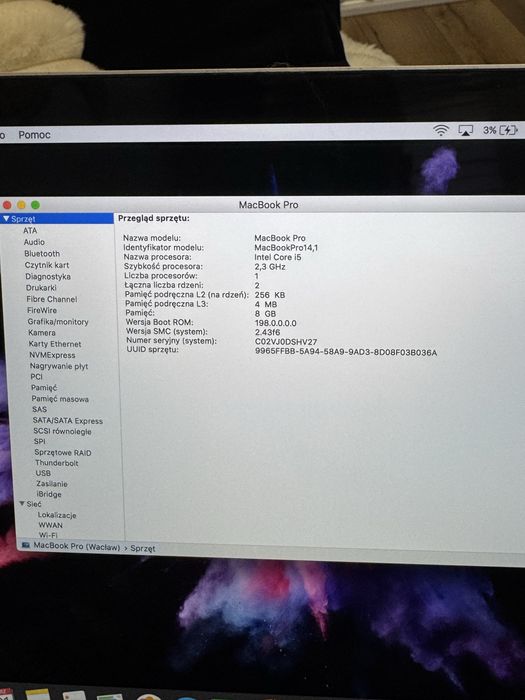Viewport: 525px width, 700px height.
Task: Click the serial number C02VJ0DSHV27
Action: click(x=286, y=342)
